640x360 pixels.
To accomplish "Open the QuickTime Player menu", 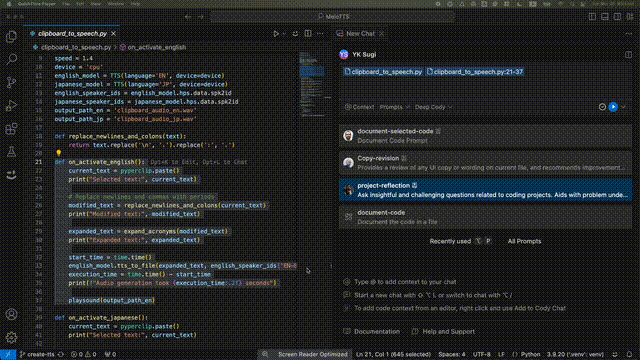I will [37, 4].
